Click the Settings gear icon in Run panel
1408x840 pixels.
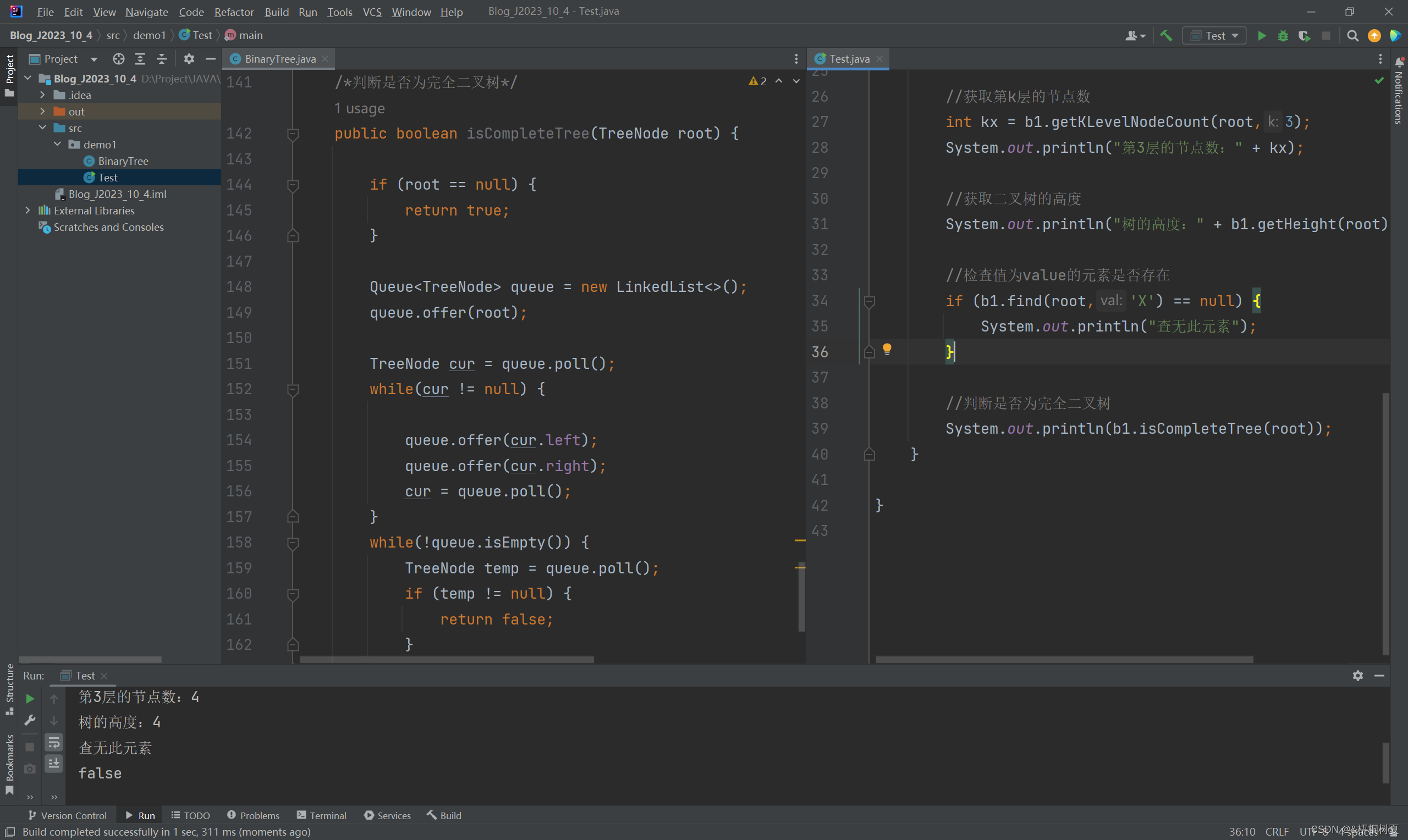(x=1359, y=675)
